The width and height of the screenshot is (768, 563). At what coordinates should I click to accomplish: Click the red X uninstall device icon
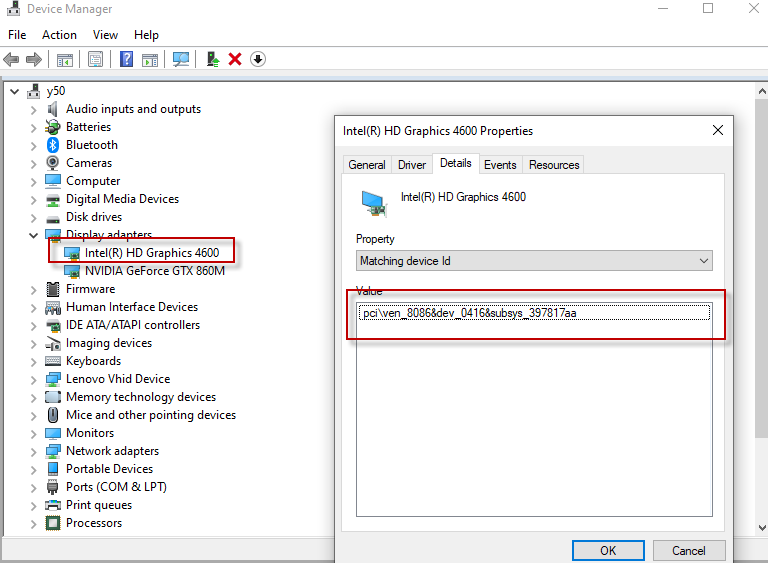(235, 60)
